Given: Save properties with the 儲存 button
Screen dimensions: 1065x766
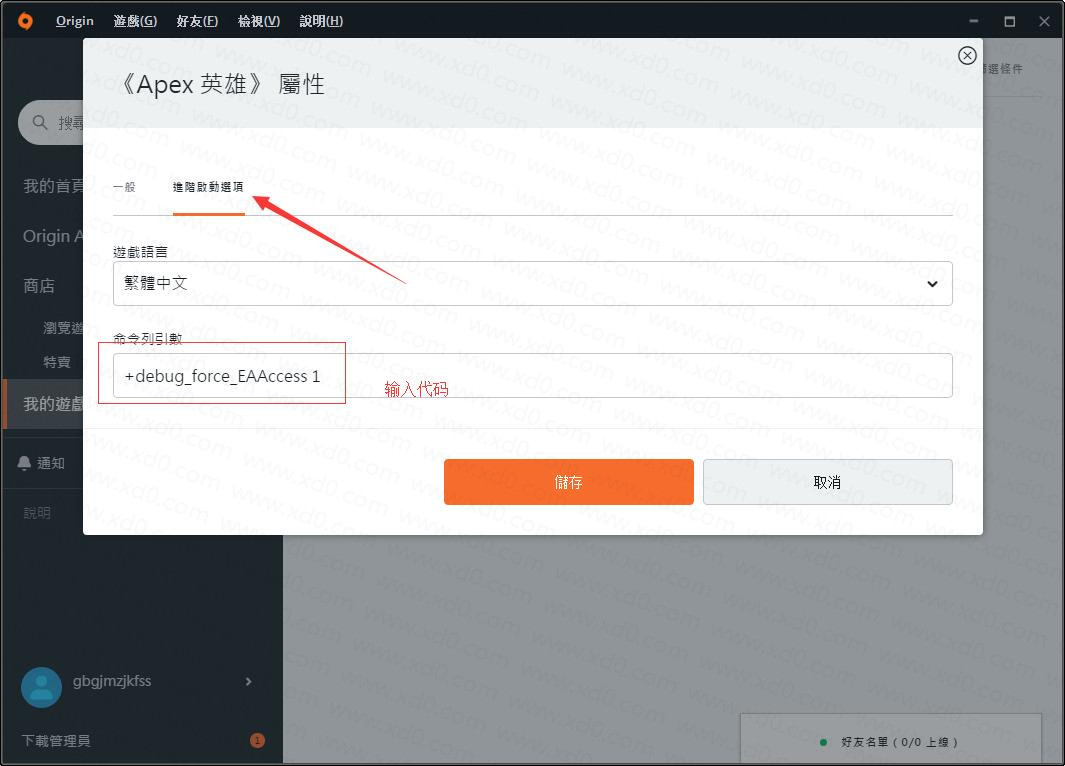Looking at the screenshot, I should (x=568, y=481).
